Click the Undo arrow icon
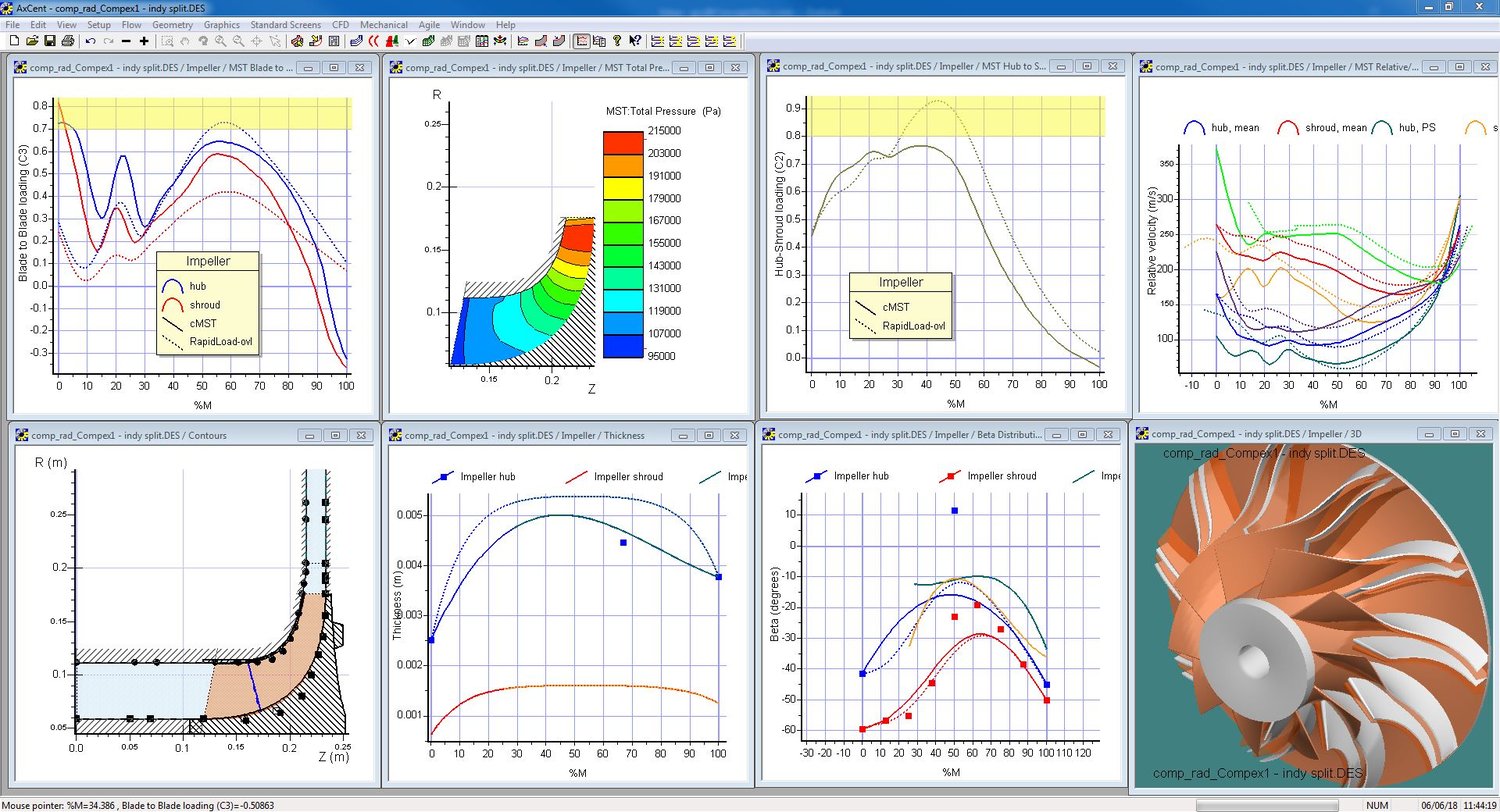1500x812 pixels. [89, 41]
